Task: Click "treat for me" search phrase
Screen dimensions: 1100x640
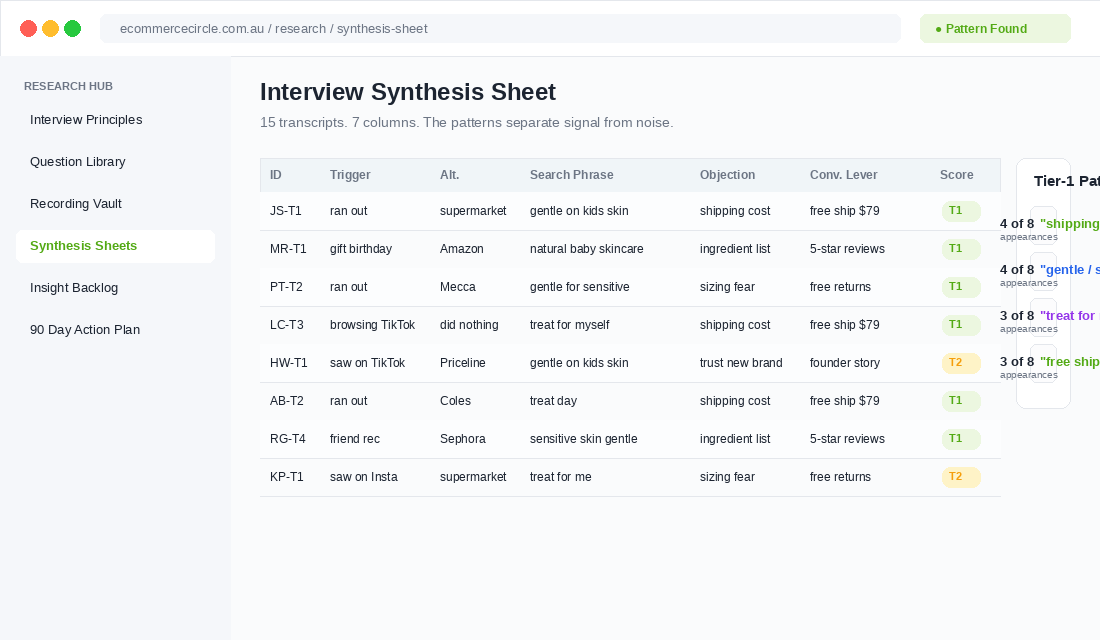Action: pyautogui.click(x=561, y=476)
